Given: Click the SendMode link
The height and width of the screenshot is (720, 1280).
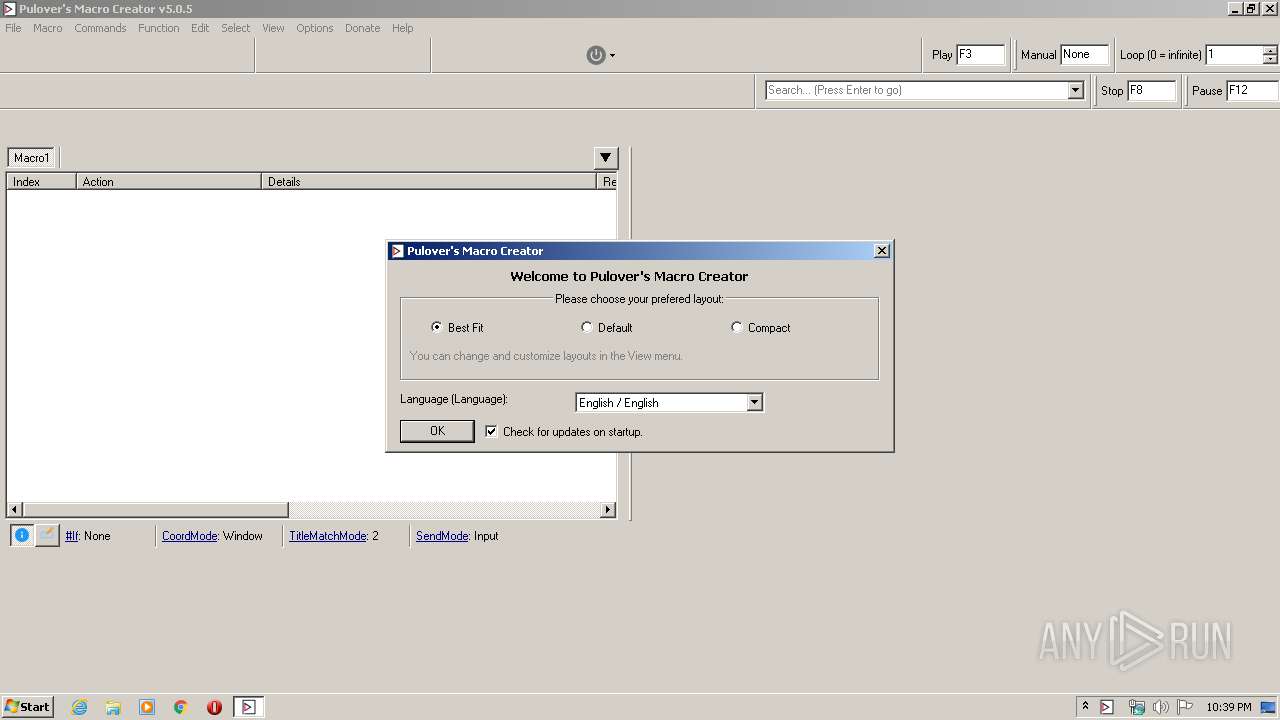Looking at the screenshot, I should point(442,536).
